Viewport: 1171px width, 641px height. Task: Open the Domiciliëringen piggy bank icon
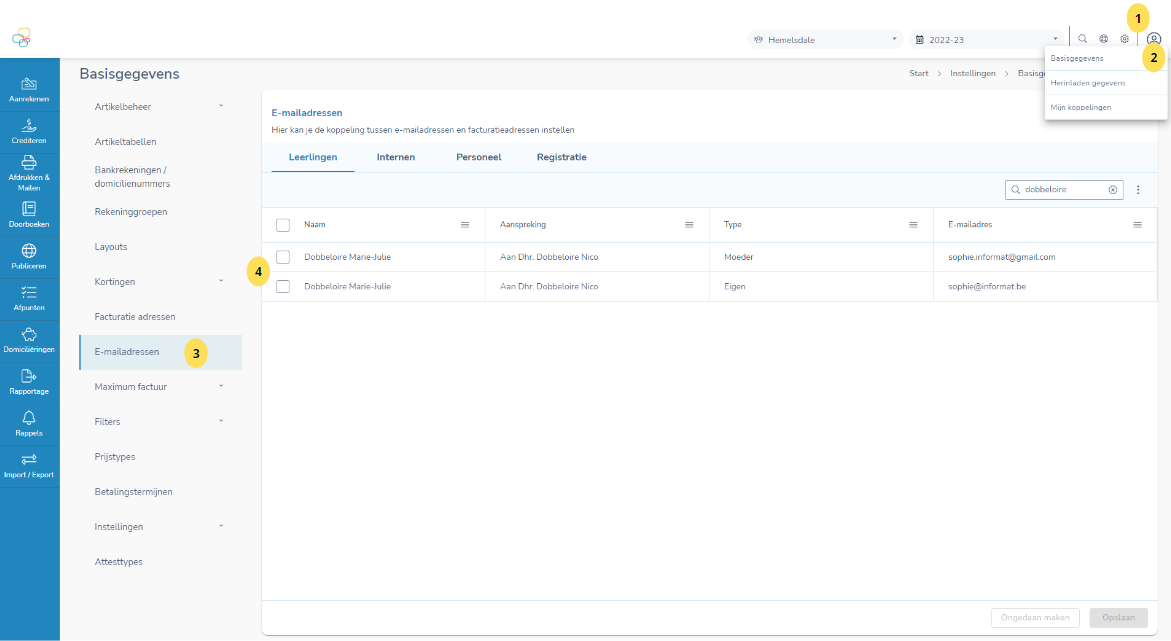[x=29, y=334]
